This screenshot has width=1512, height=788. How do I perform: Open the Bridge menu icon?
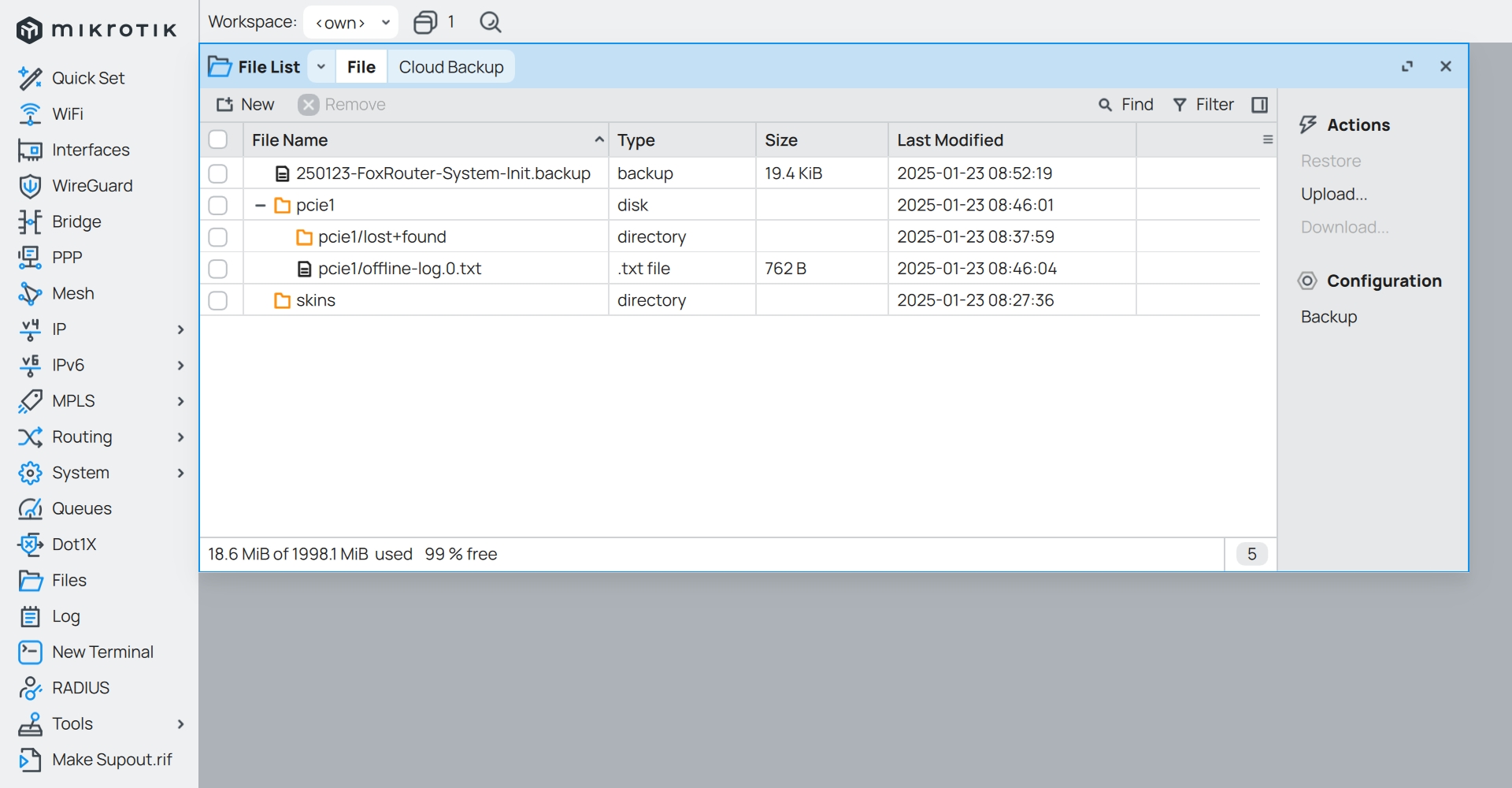[30, 222]
